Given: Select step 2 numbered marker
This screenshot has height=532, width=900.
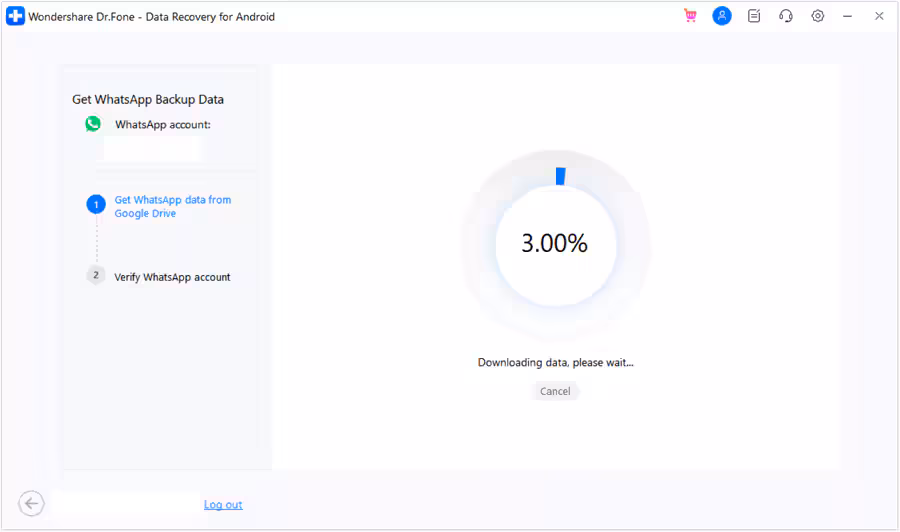Looking at the screenshot, I should pyautogui.click(x=96, y=275).
